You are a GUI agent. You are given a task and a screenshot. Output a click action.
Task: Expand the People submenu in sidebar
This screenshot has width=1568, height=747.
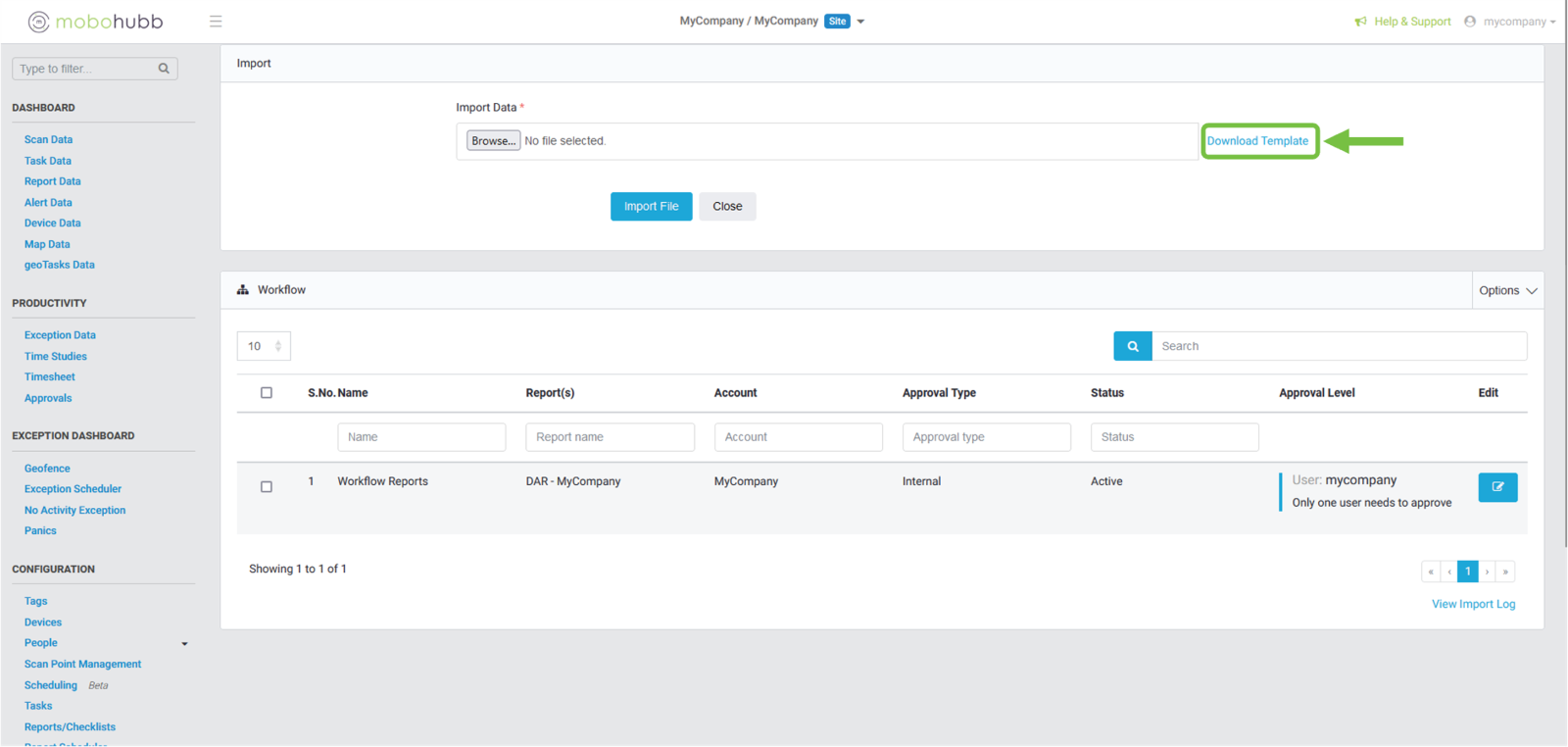pyautogui.click(x=184, y=644)
